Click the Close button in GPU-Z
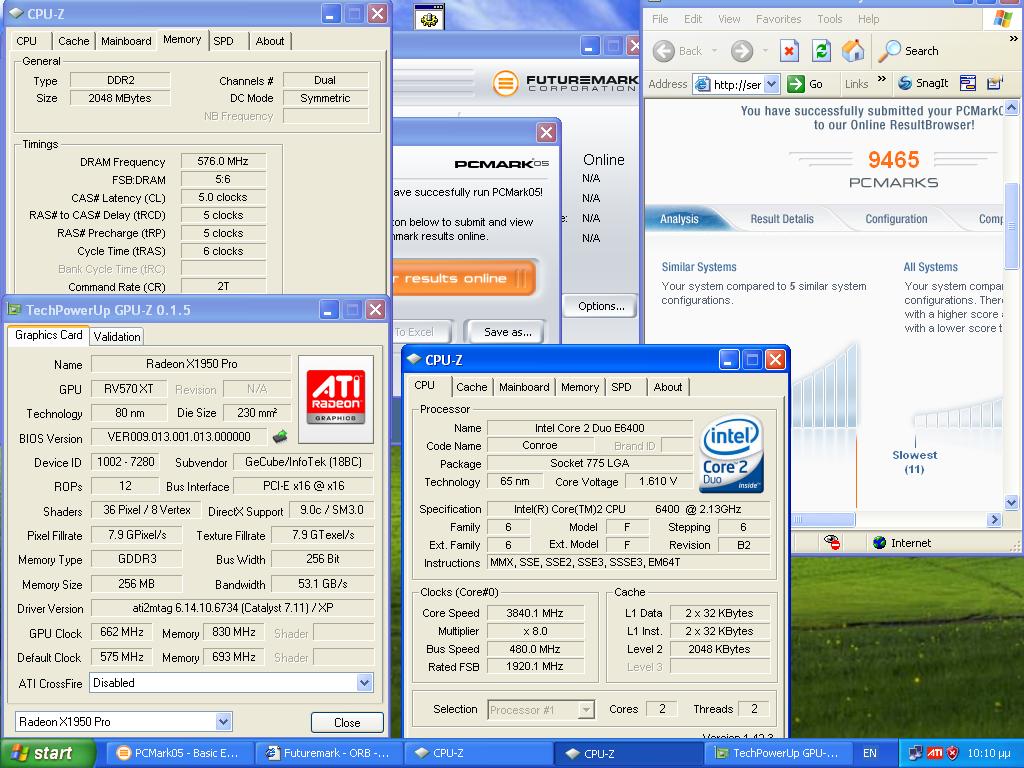The image size is (1024, 768). click(347, 722)
